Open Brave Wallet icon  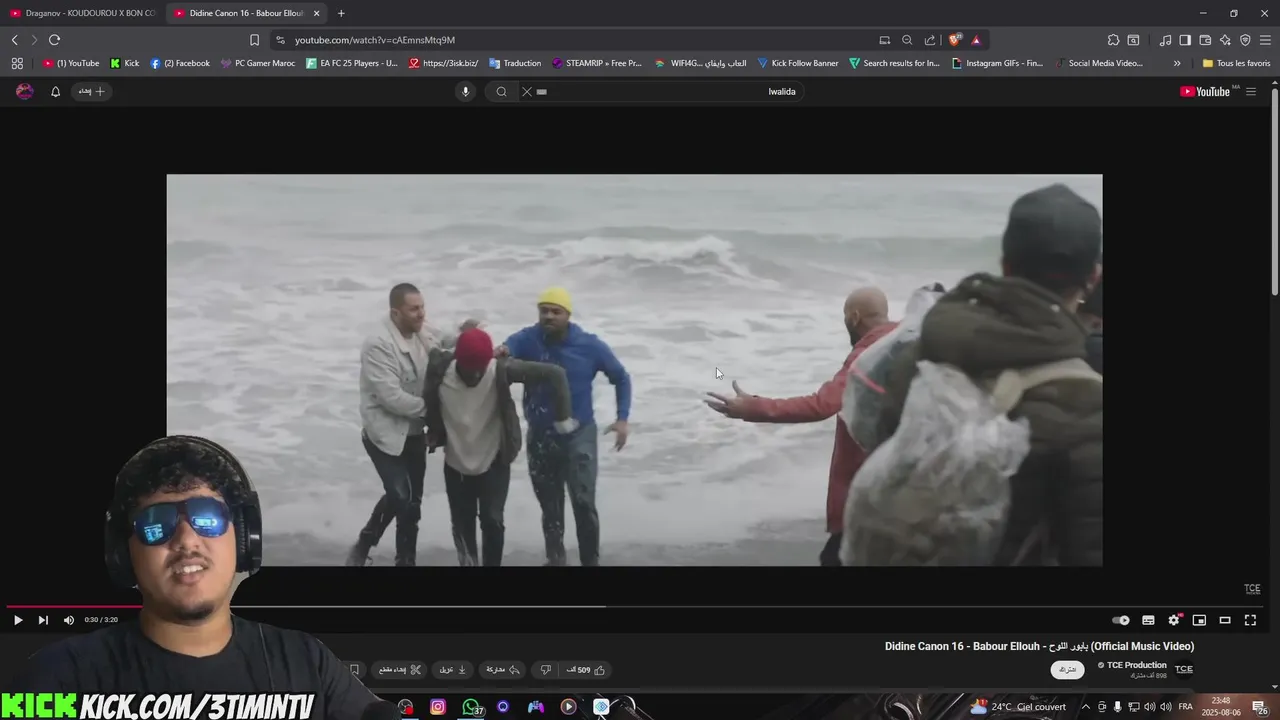click(x=1205, y=40)
